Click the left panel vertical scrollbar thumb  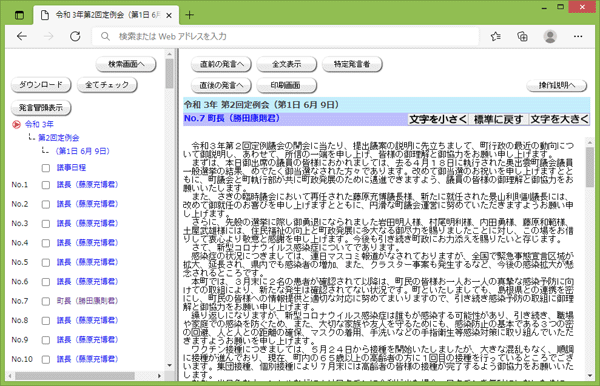(170, 73)
